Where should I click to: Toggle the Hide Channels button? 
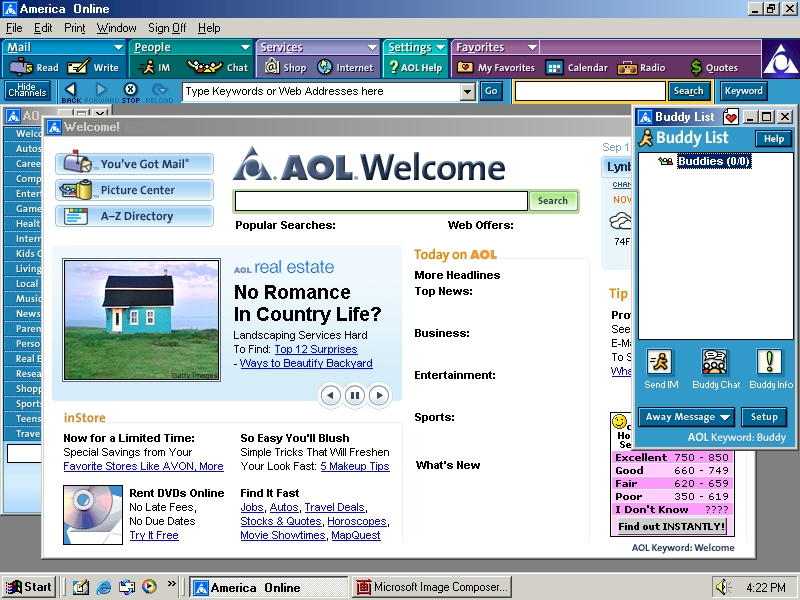(27, 91)
